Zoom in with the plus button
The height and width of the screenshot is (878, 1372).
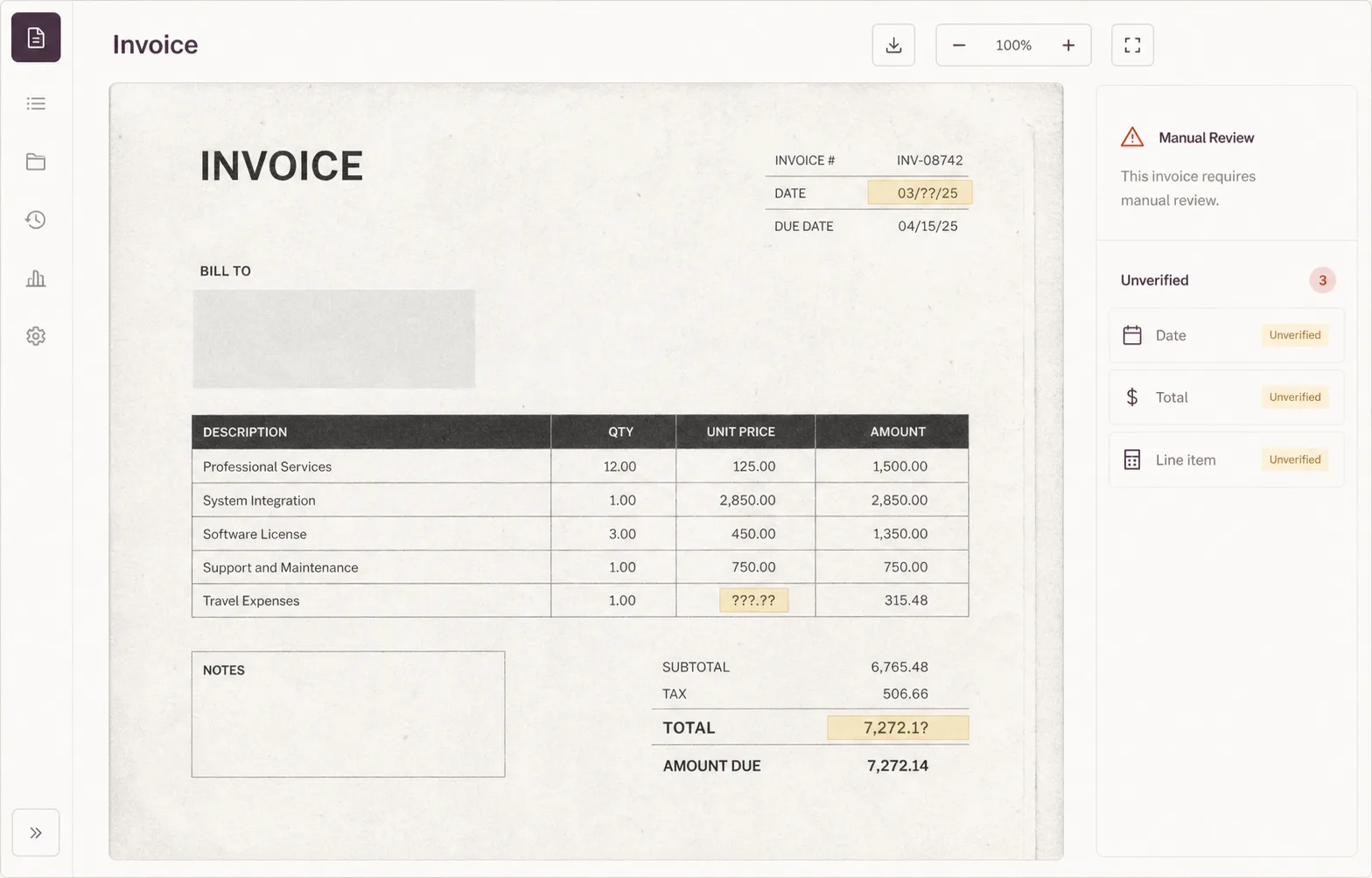(x=1068, y=45)
